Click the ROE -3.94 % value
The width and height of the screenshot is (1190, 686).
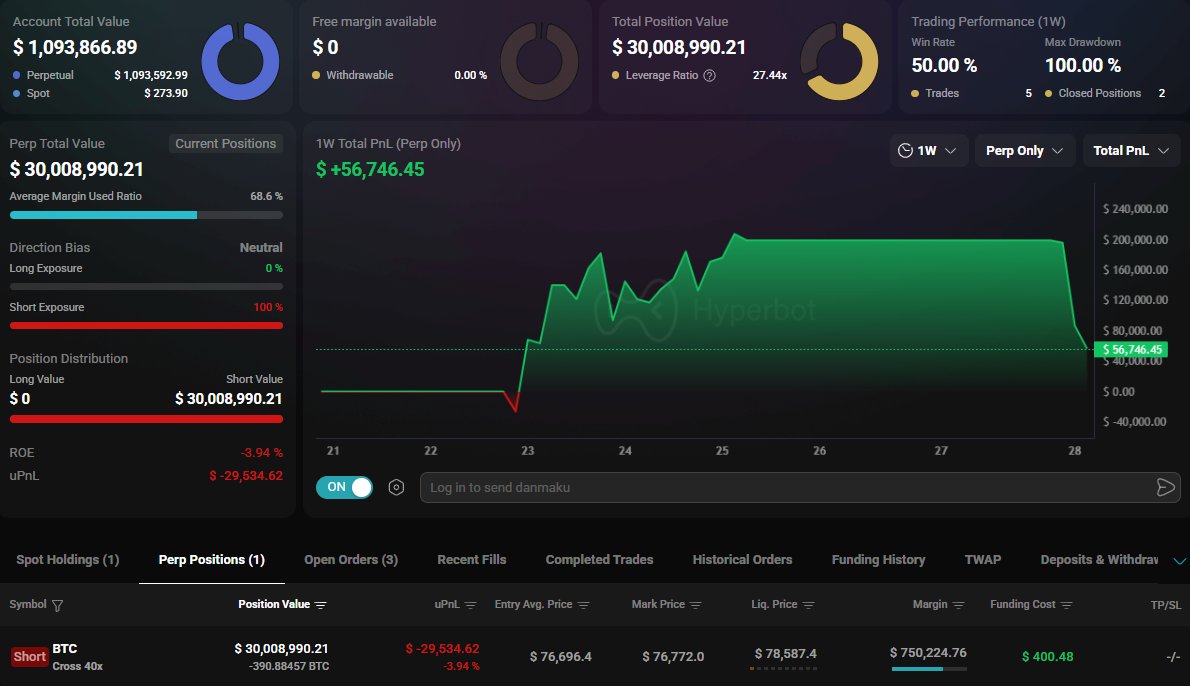tap(262, 452)
